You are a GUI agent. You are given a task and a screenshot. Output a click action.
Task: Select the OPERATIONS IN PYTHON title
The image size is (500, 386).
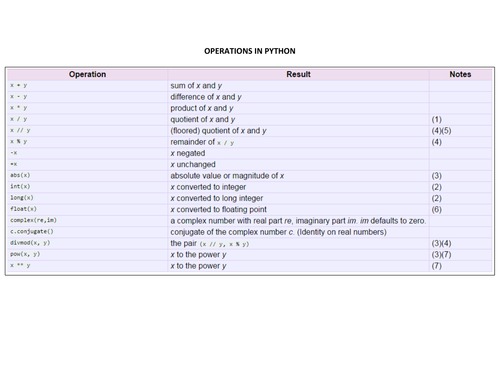click(250, 51)
